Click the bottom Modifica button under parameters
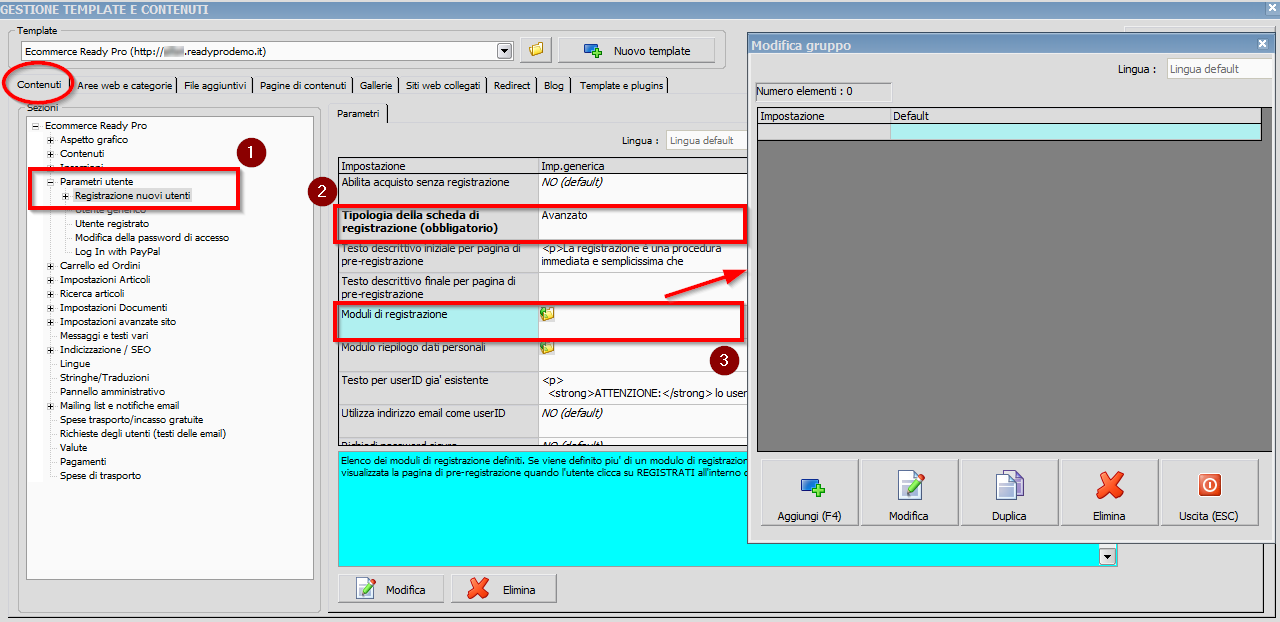1280x622 pixels. point(392,589)
